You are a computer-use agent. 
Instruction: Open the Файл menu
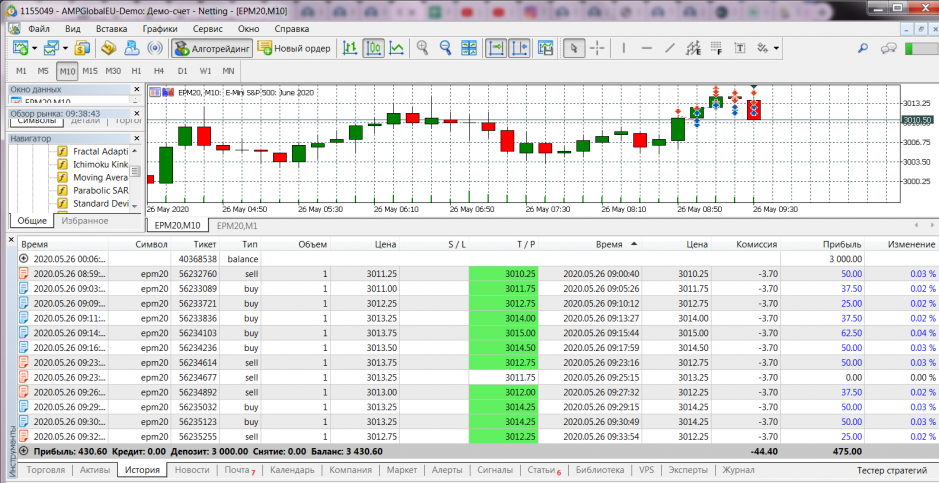click(38, 29)
